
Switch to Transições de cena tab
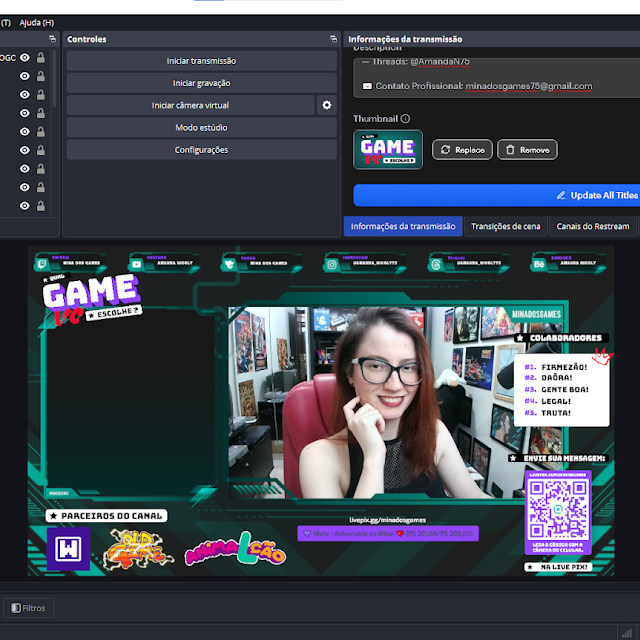(x=505, y=226)
